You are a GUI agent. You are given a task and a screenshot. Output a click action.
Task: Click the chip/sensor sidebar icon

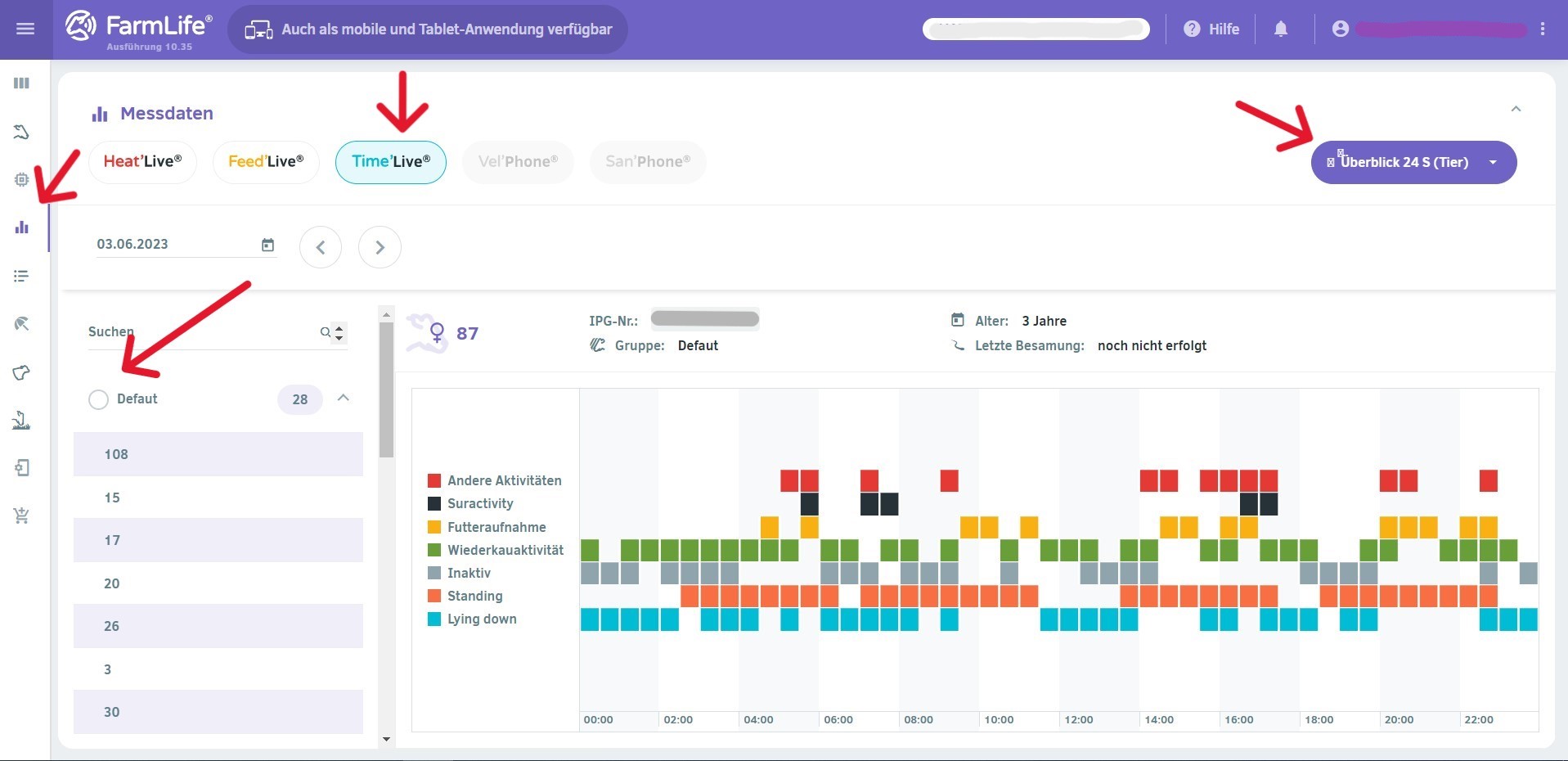click(22, 179)
